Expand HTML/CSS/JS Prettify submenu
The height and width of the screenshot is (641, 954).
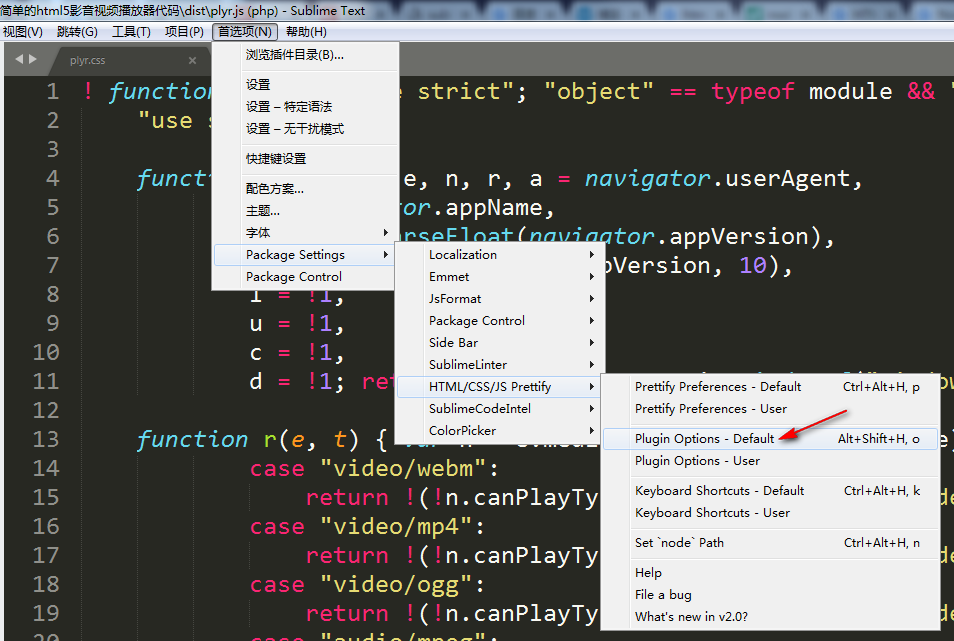coord(499,386)
